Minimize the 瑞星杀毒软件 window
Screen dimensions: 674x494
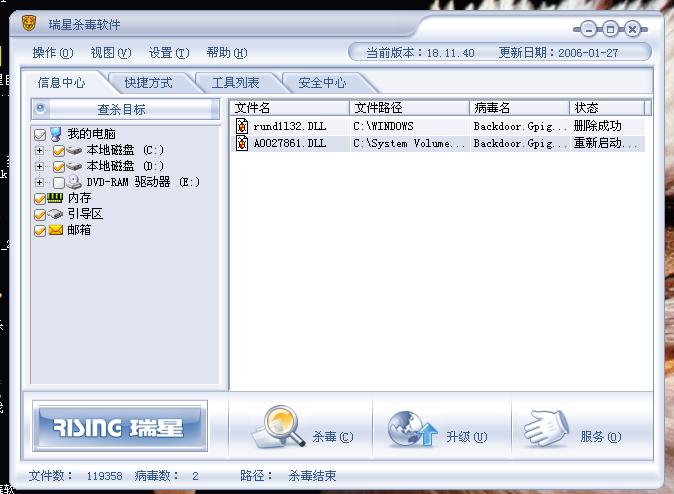pyautogui.click(x=588, y=29)
